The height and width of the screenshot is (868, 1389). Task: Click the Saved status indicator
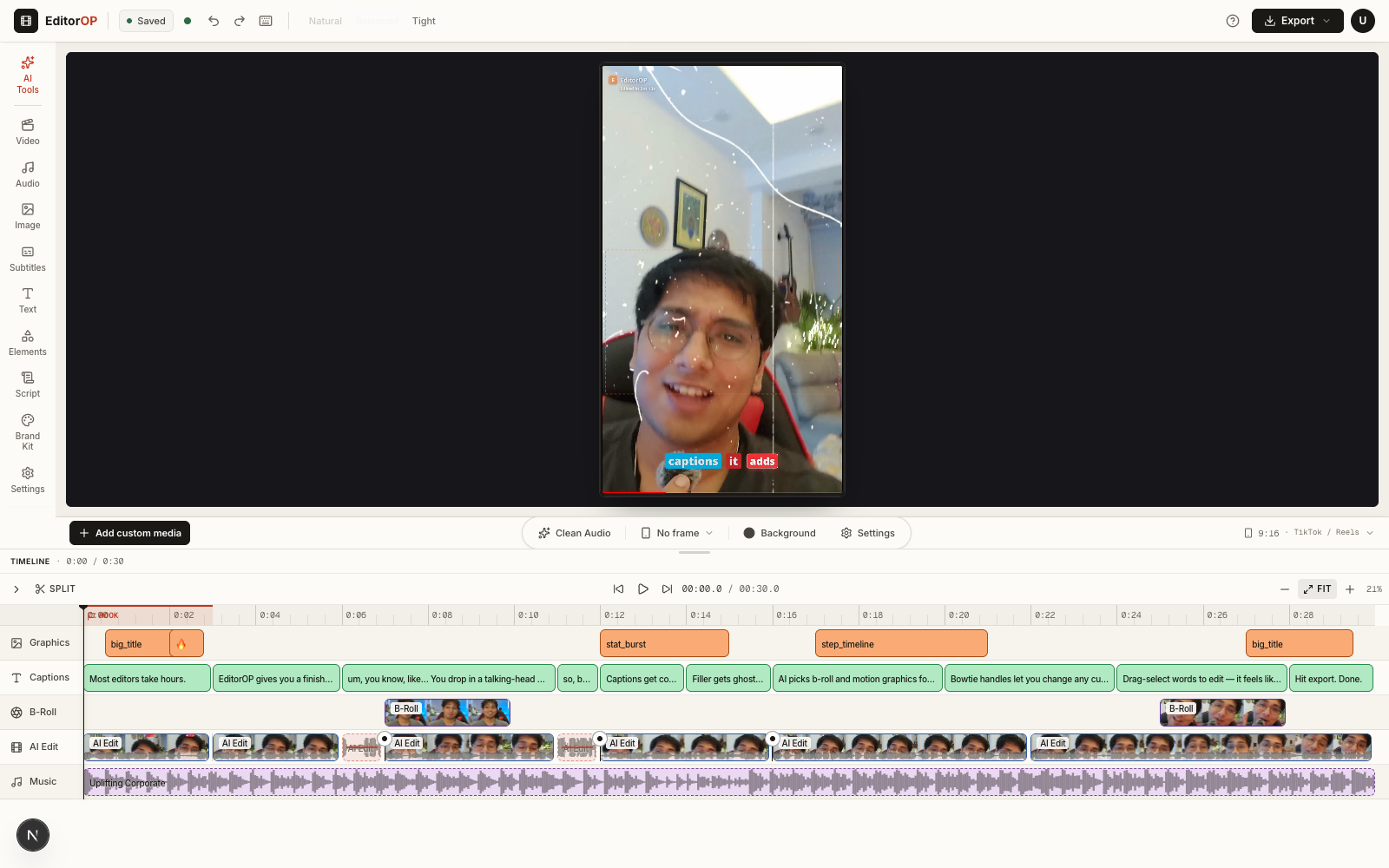(x=146, y=21)
